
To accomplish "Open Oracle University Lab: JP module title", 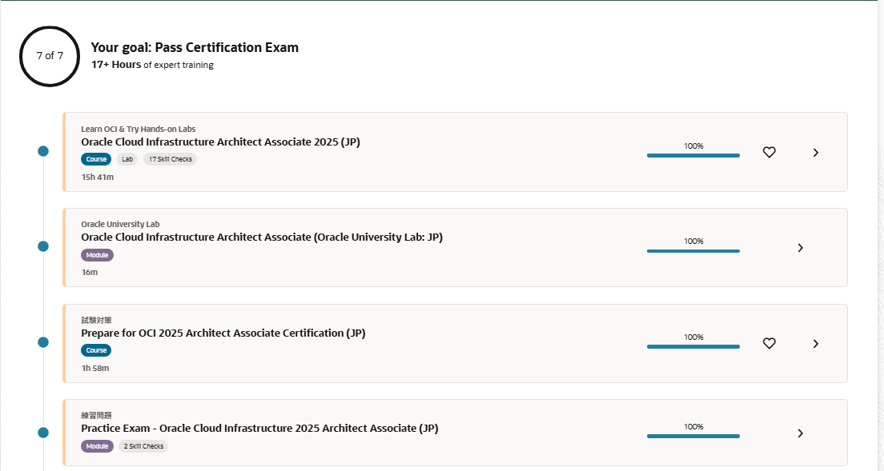I will point(261,237).
